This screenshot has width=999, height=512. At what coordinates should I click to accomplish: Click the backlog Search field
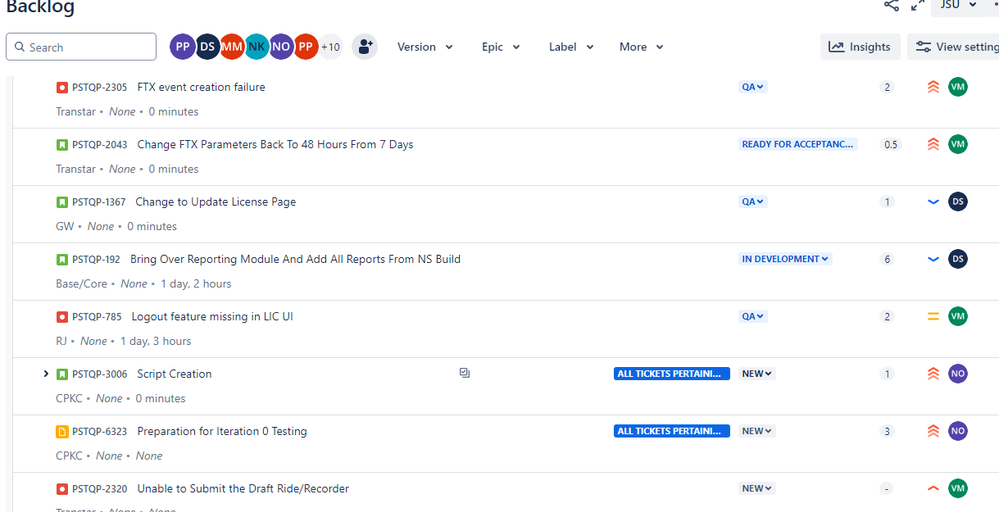[x=81, y=47]
